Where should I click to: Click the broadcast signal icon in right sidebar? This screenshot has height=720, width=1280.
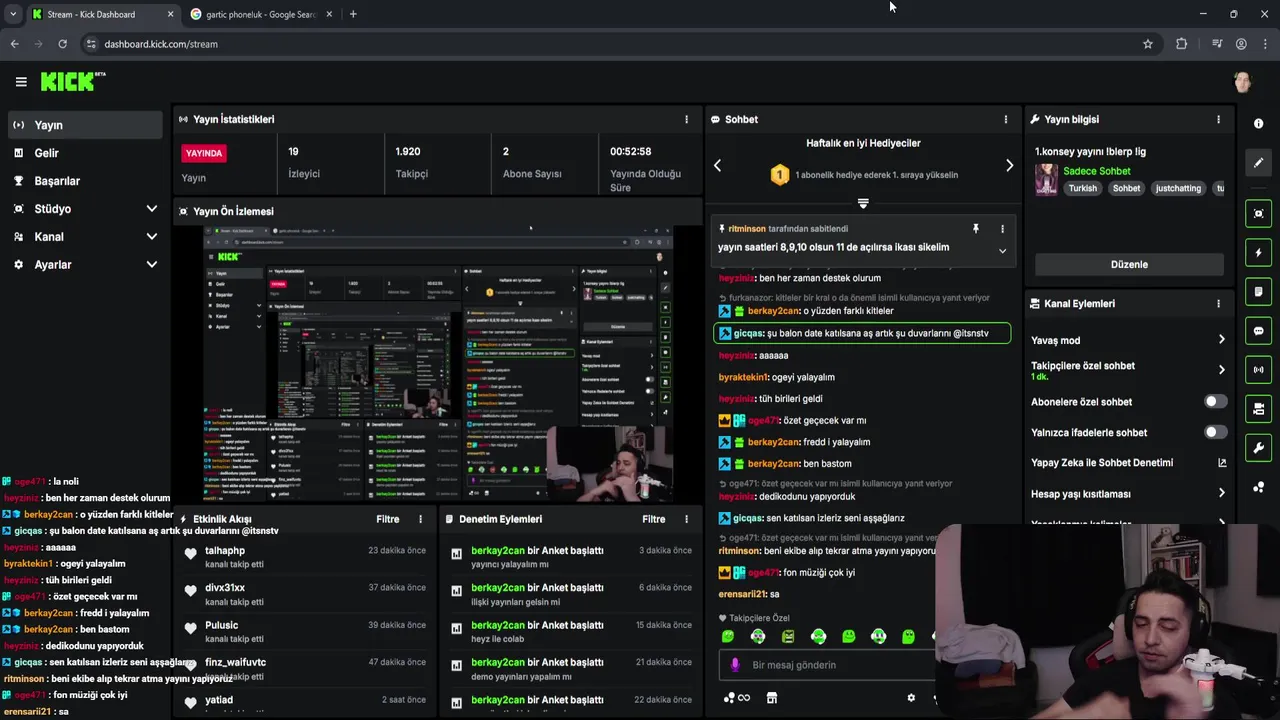[1258, 370]
